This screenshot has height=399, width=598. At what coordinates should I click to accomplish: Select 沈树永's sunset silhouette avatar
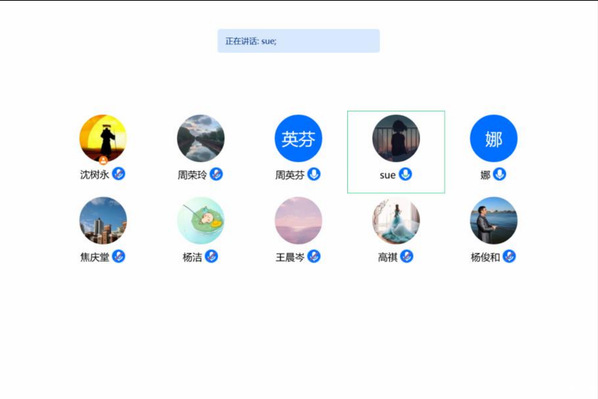pyautogui.click(x=103, y=138)
